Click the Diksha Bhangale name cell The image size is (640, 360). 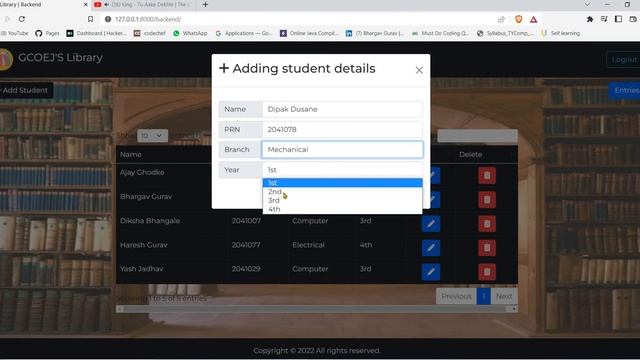click(x=150, y=221)
